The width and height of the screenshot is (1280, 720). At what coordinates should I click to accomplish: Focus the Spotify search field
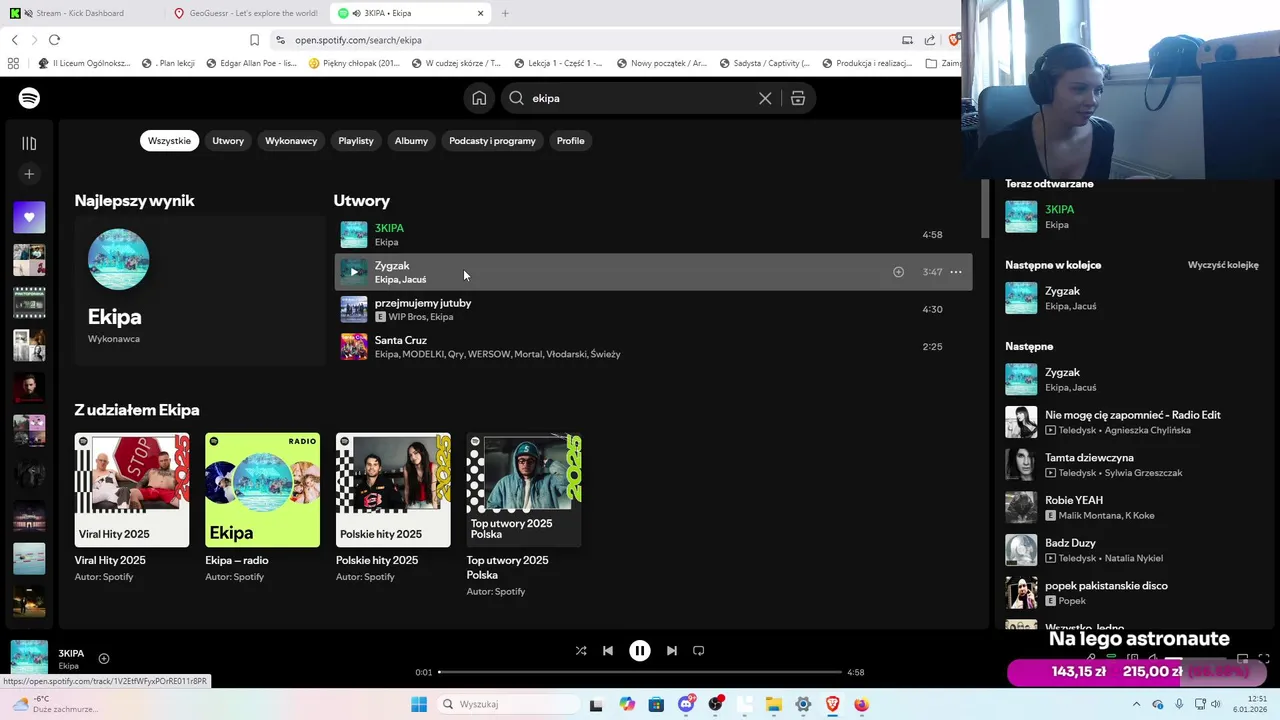coord(640,98)
